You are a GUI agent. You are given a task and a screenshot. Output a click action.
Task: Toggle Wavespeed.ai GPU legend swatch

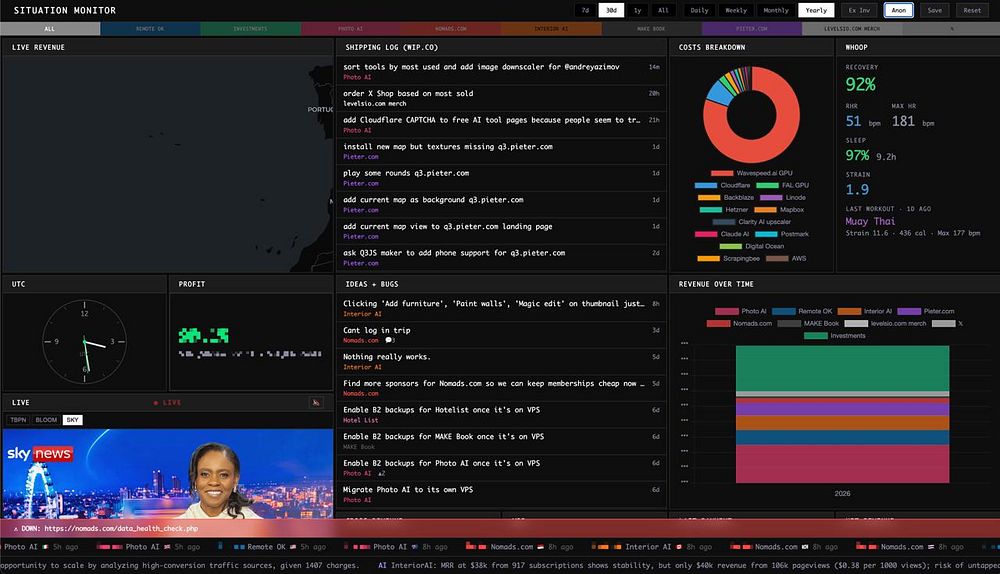pos(722,173)
